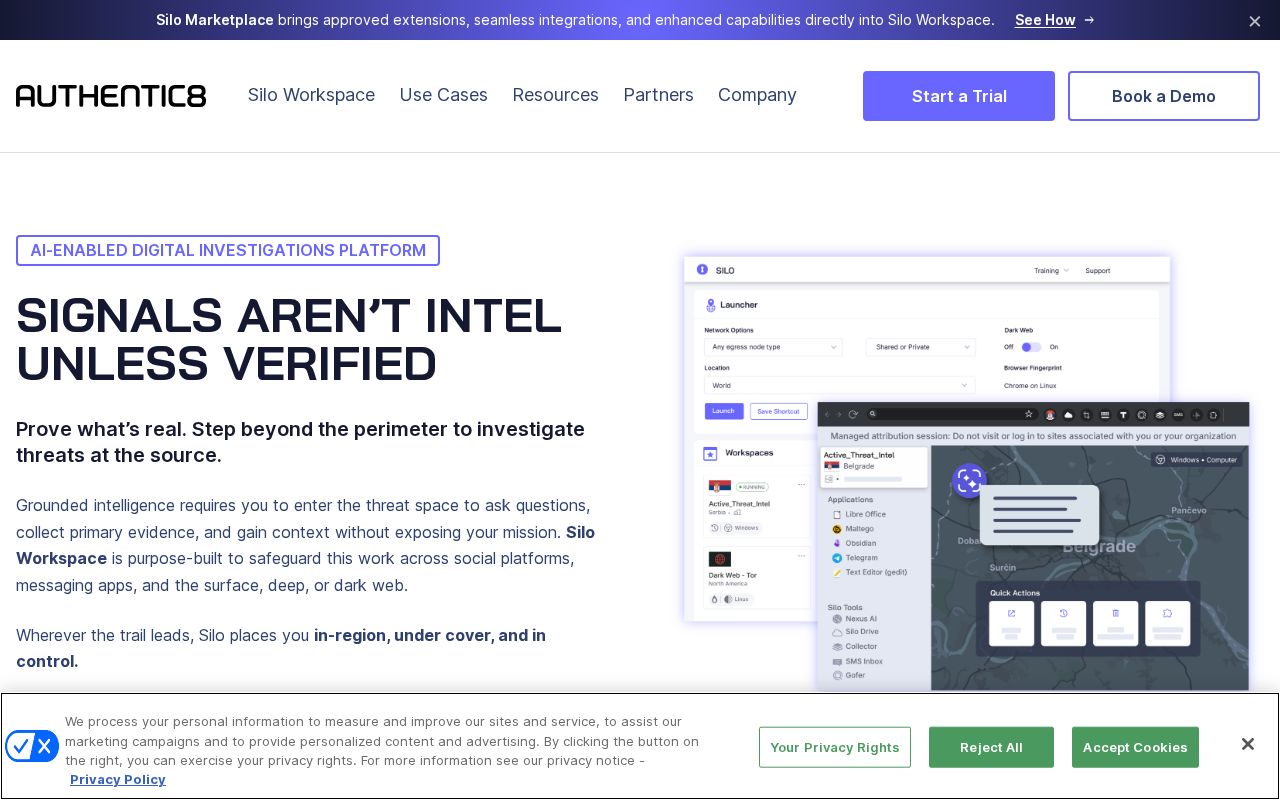Close the cookie consent banner
Image resolution: width=1280 pixels, height=800 pixels.
click(1247, 744)
